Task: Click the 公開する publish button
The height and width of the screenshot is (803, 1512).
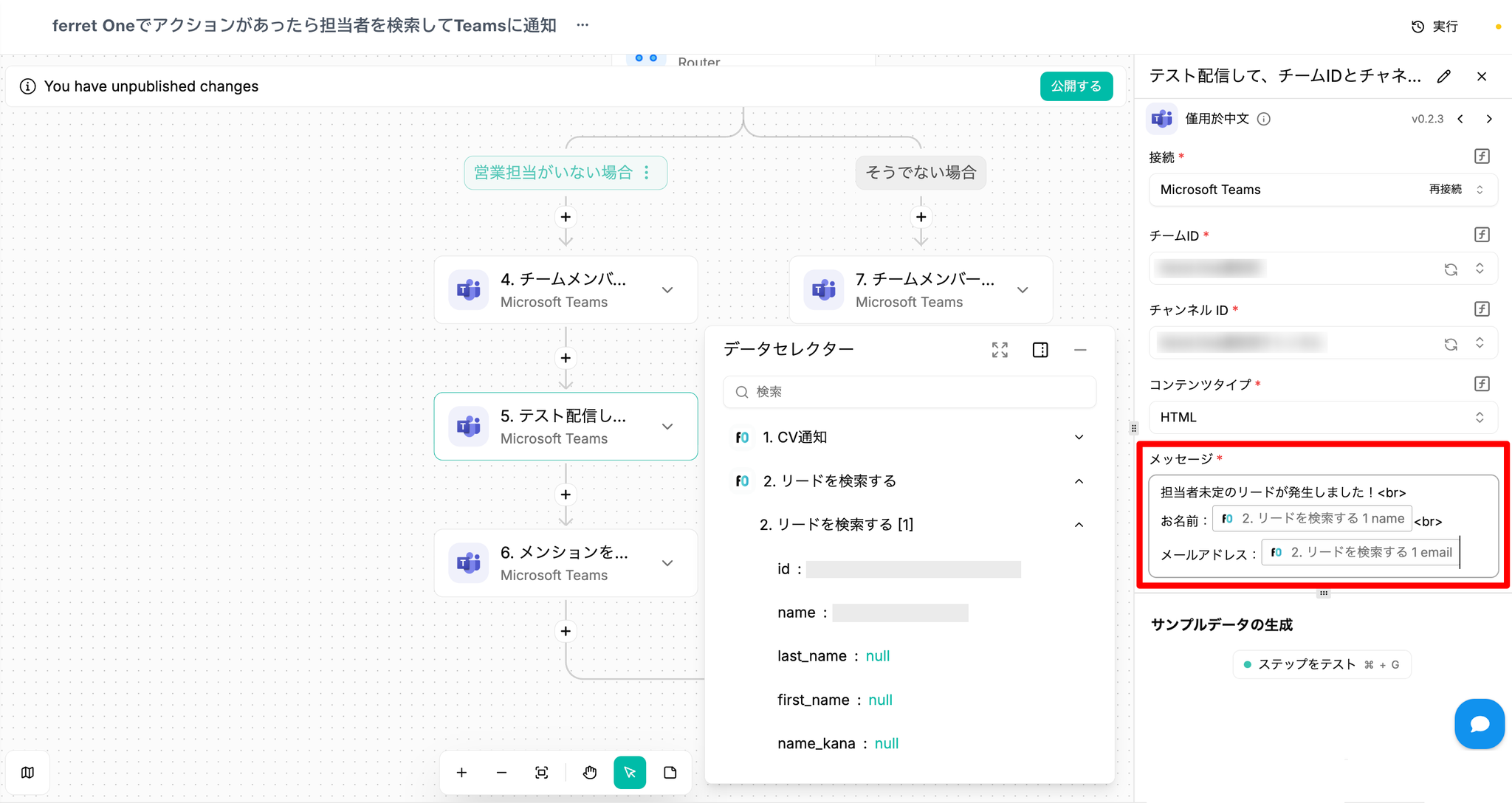Action: tap(1076, 86)
